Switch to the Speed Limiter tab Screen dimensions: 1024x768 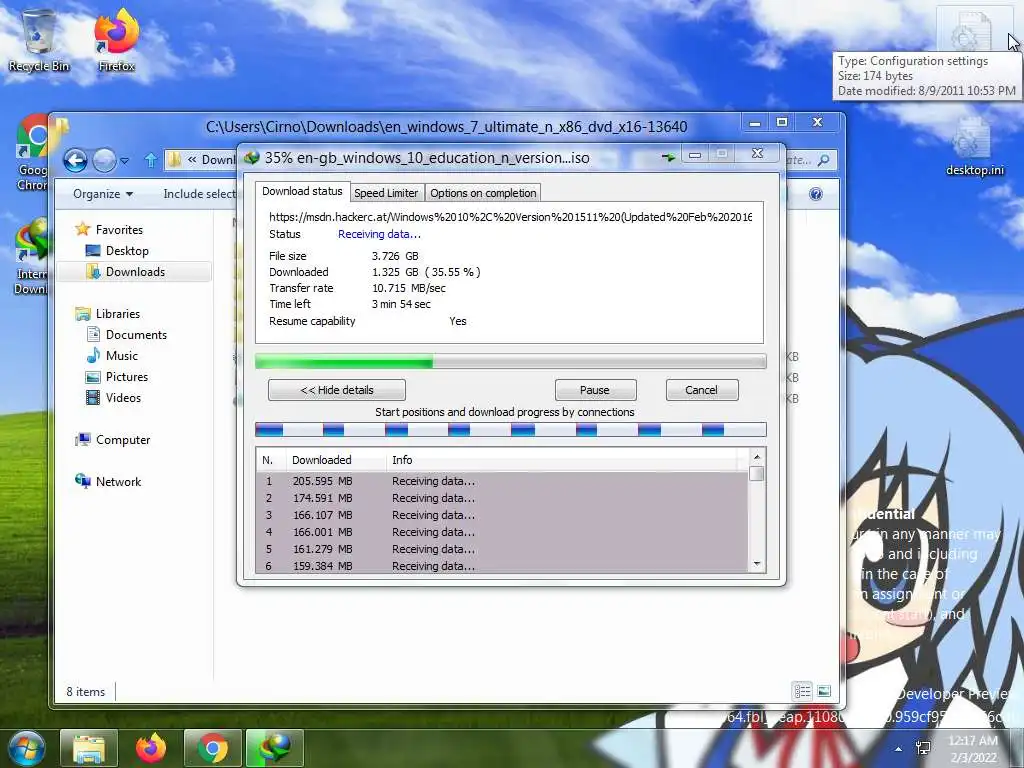point(386,193)
